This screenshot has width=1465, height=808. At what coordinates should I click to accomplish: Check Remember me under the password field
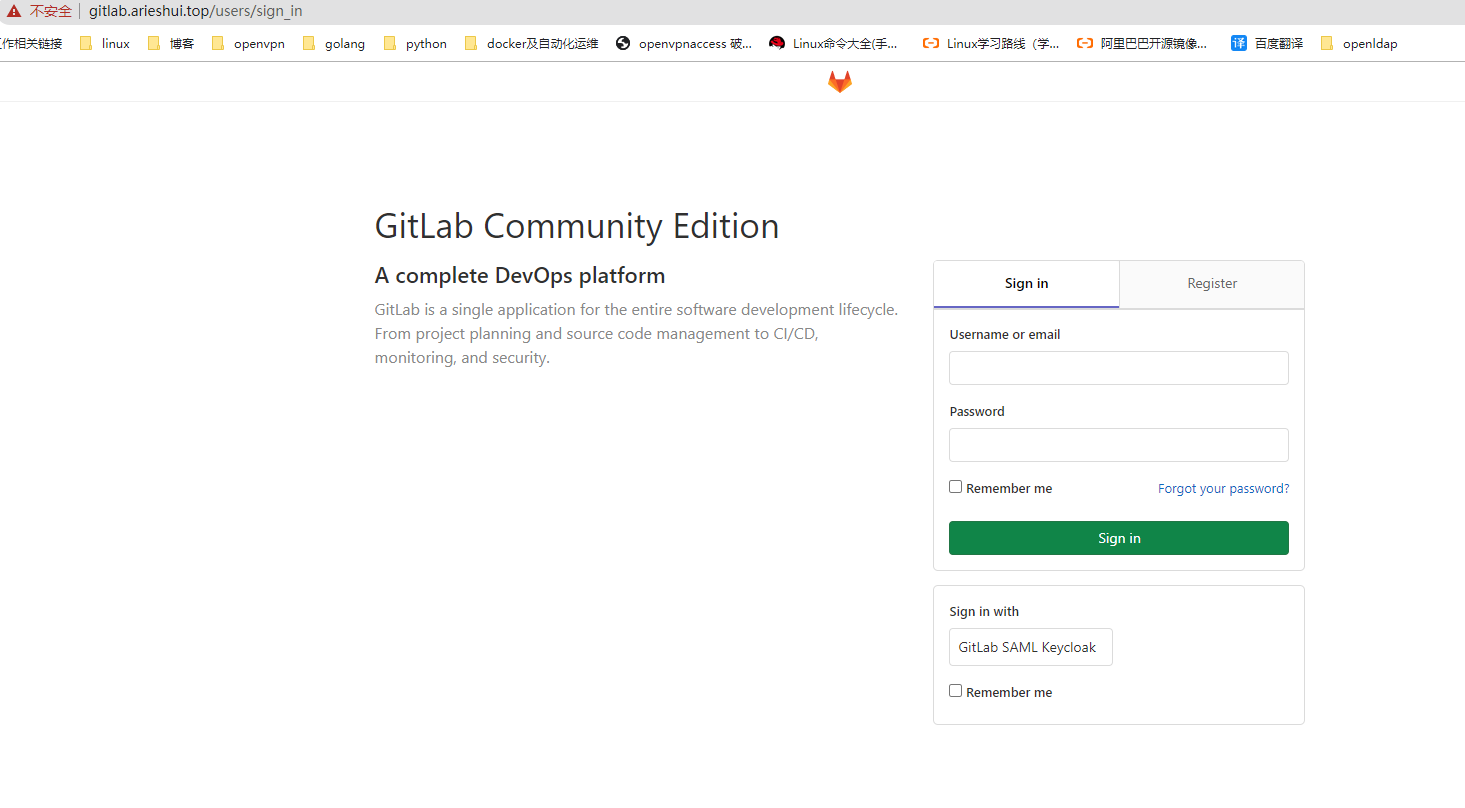[955, 486]
